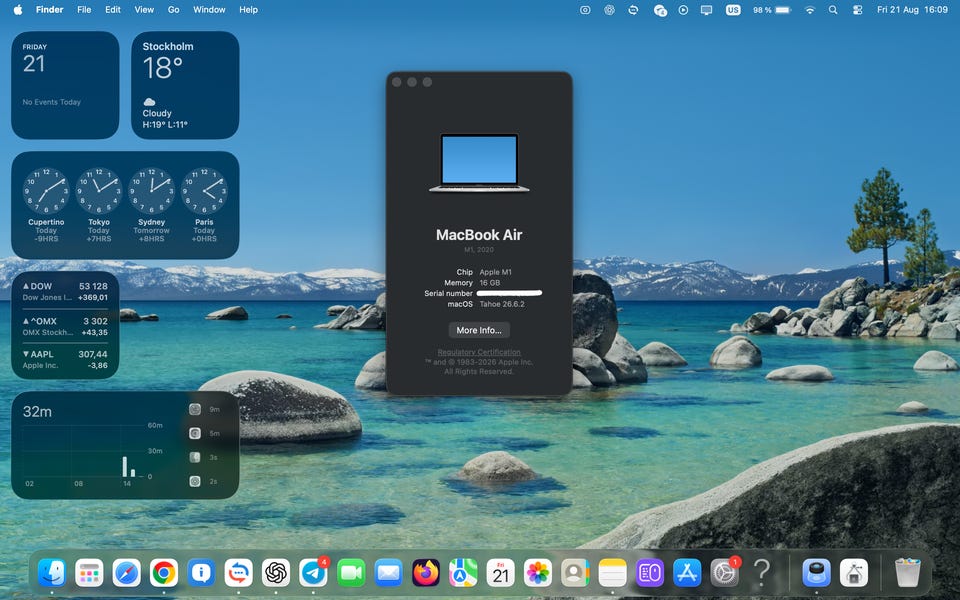
Task: Open System Settings from the dock
Action: (x=724, y=573)
